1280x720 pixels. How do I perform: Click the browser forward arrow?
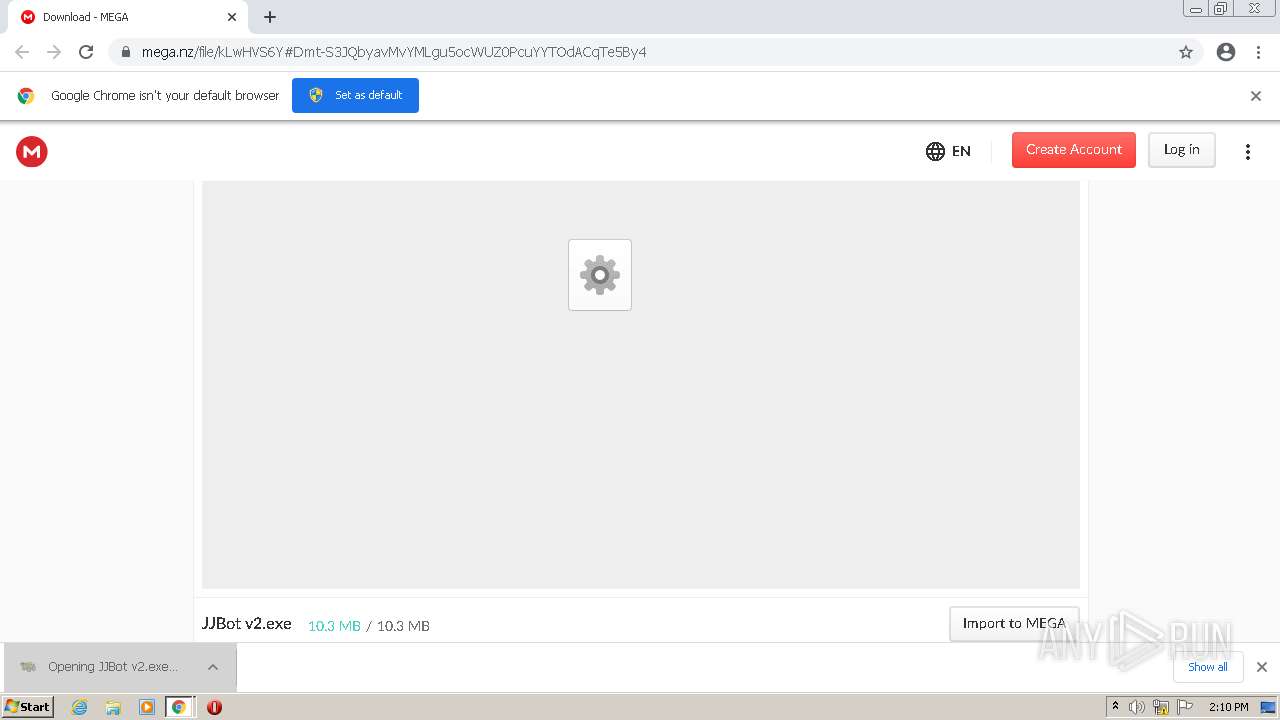[x=54, y=52]
